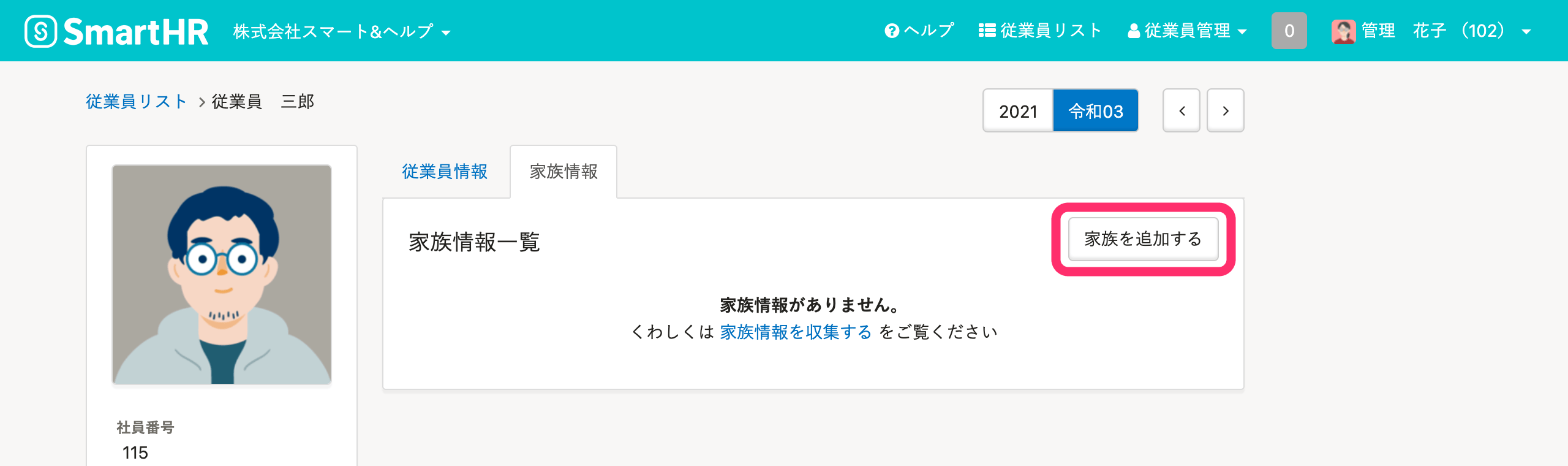The image size is (1568, 466).
Task: Open ヘルプ in the top navigation
Action: [x=919, y=31]
